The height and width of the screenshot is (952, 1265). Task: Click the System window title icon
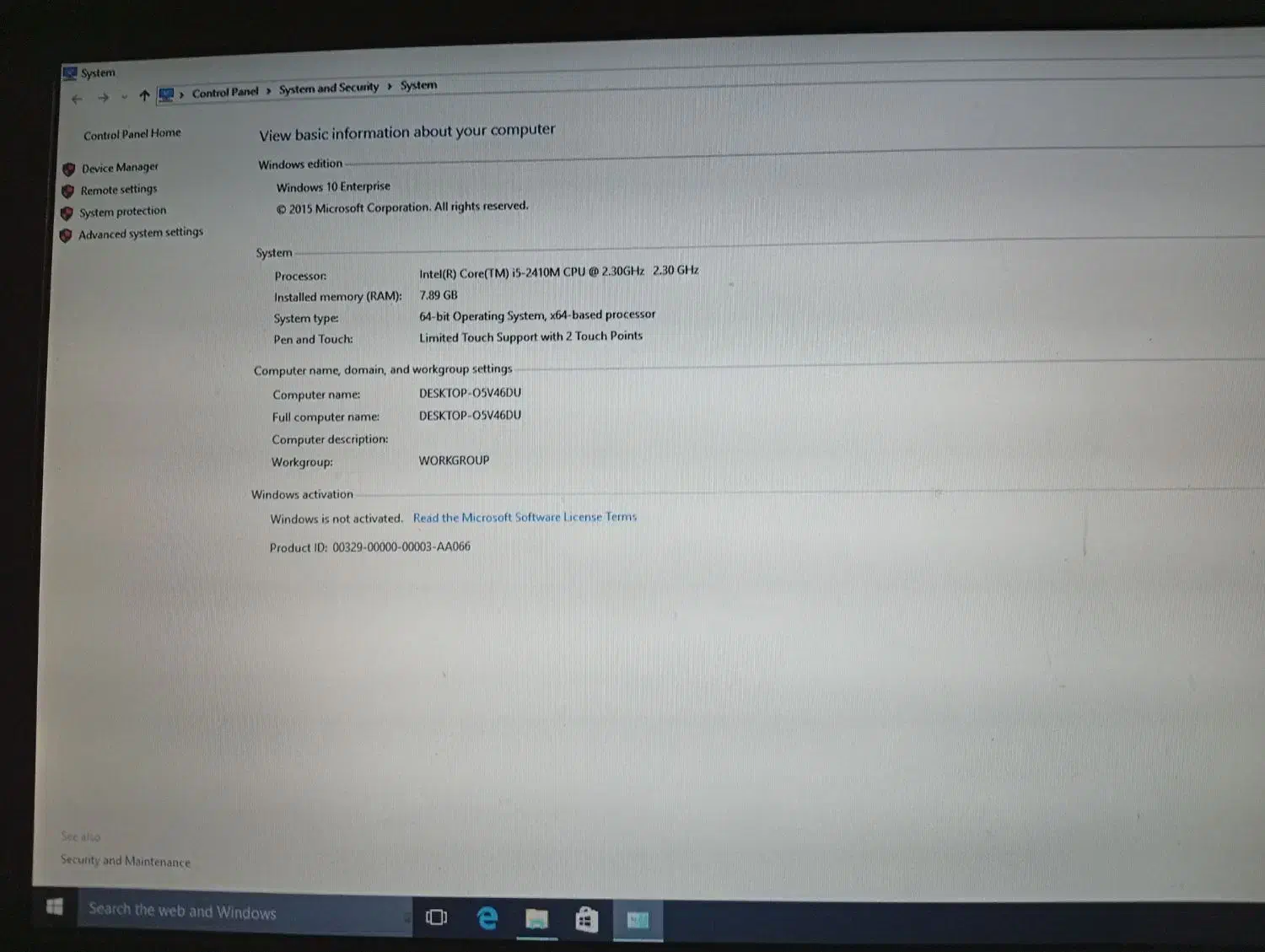pos(70,73)
